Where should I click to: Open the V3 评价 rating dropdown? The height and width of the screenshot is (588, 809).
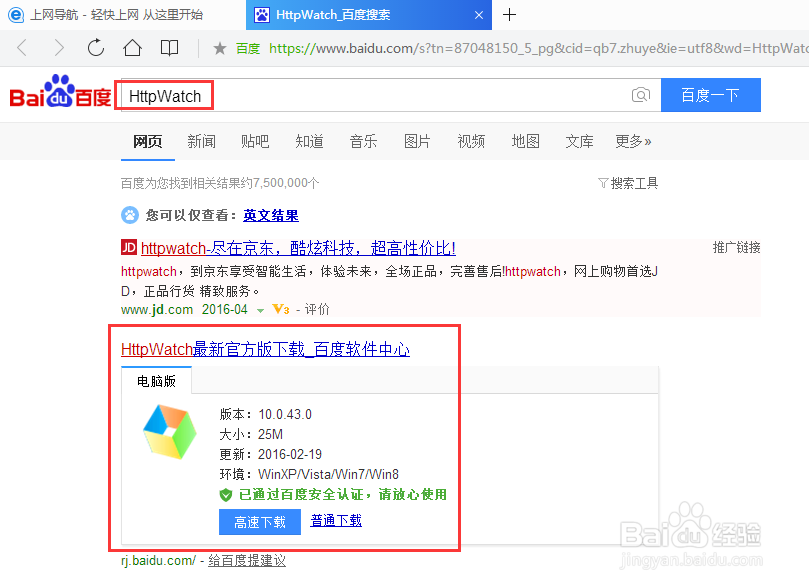click(x=281, y=309)
